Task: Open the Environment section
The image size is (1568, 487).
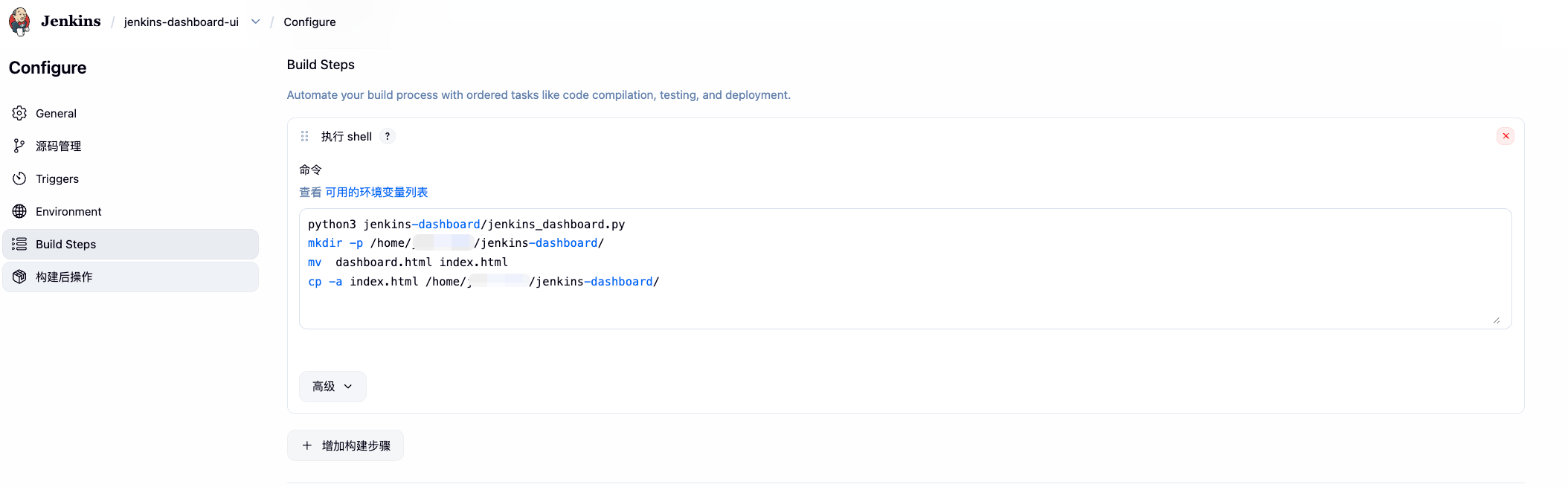Action: [68, 211]
